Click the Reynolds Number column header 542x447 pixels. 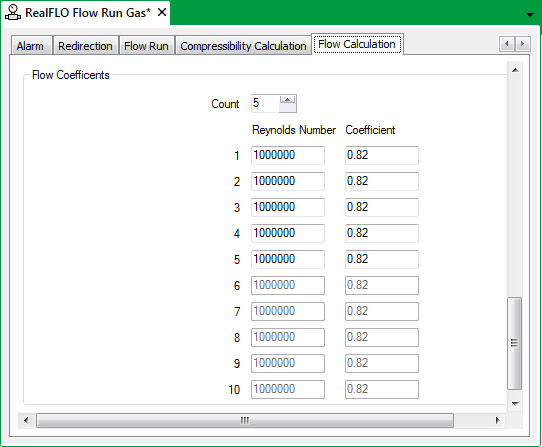click(294, 130)
